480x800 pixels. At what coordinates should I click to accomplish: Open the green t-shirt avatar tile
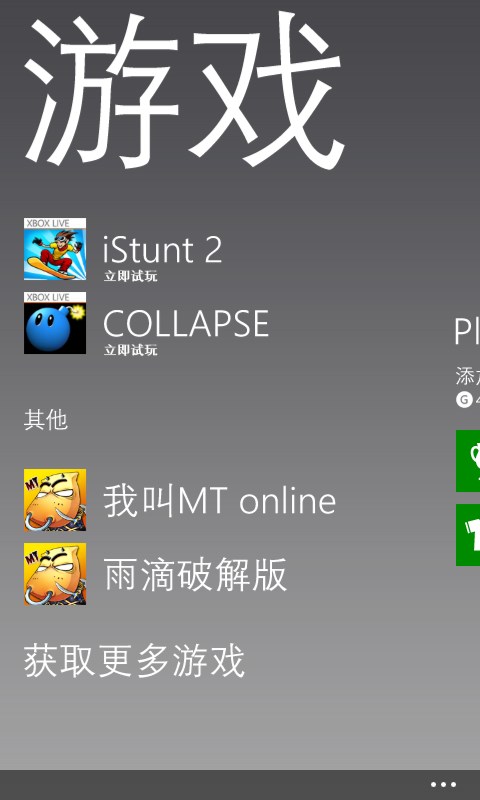tap(468, 535)
